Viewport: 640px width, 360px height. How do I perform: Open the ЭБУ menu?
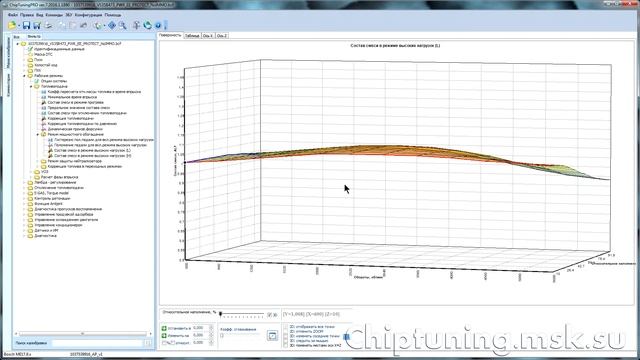coord(69,15)
